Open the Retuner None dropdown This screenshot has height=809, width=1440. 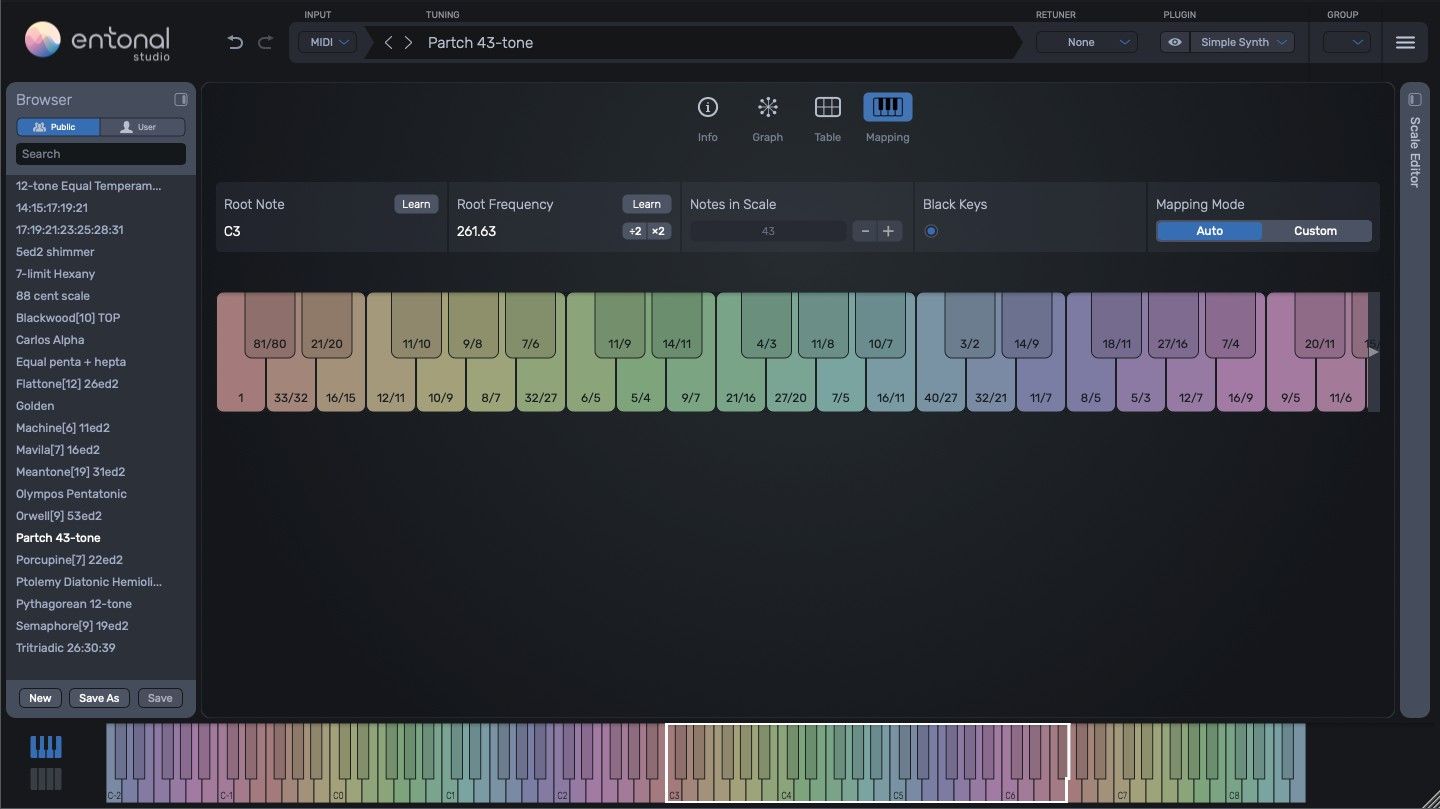pyautogui.click(x=1086, y=42)
